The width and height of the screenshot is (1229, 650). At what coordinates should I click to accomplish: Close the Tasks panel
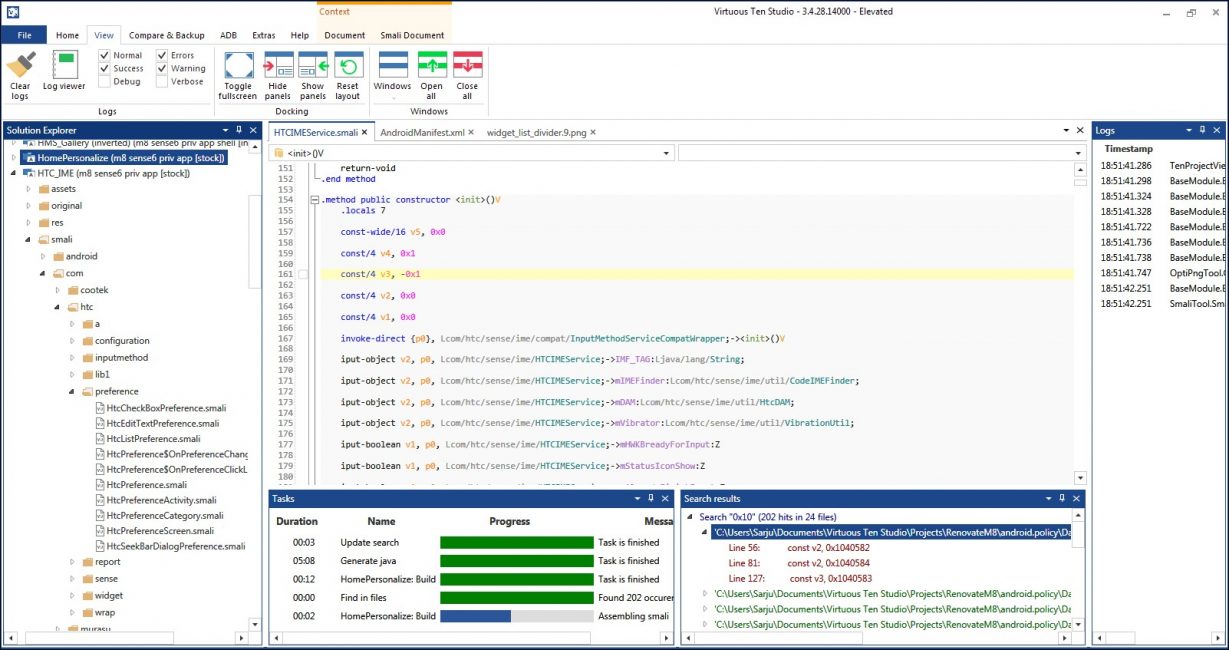pyautogui.click(x=665, y=498)
